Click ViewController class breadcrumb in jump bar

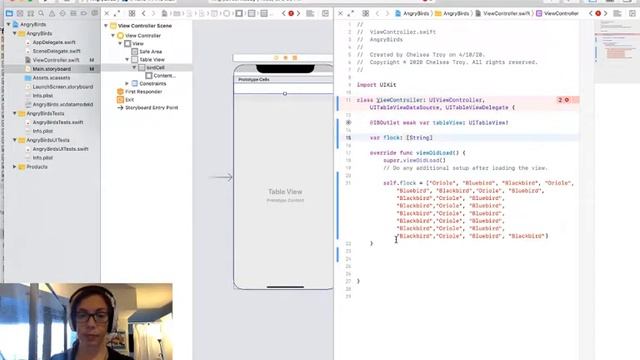558,13
